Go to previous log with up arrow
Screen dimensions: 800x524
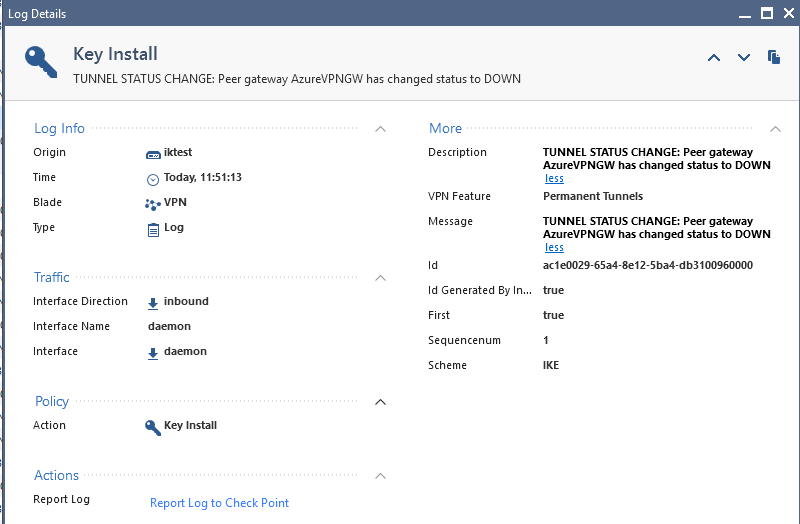point(714,58)
